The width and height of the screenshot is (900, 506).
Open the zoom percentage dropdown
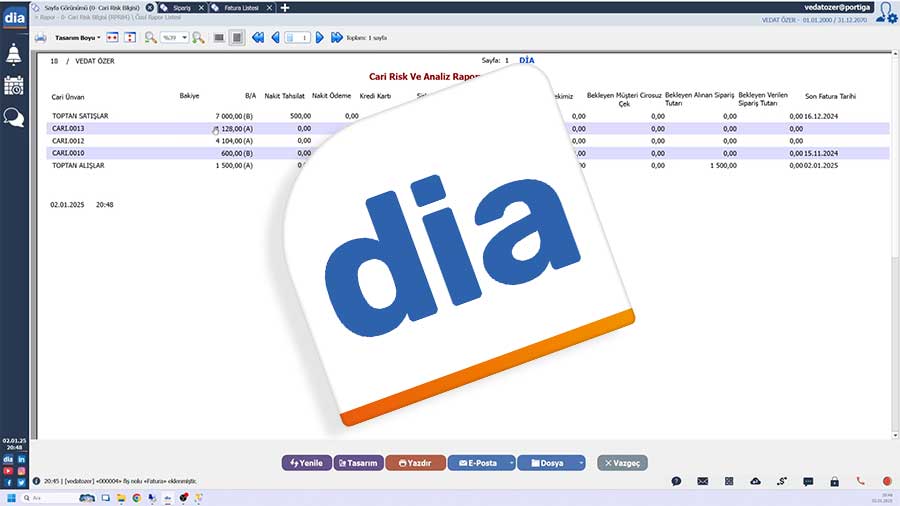(184, 38)
